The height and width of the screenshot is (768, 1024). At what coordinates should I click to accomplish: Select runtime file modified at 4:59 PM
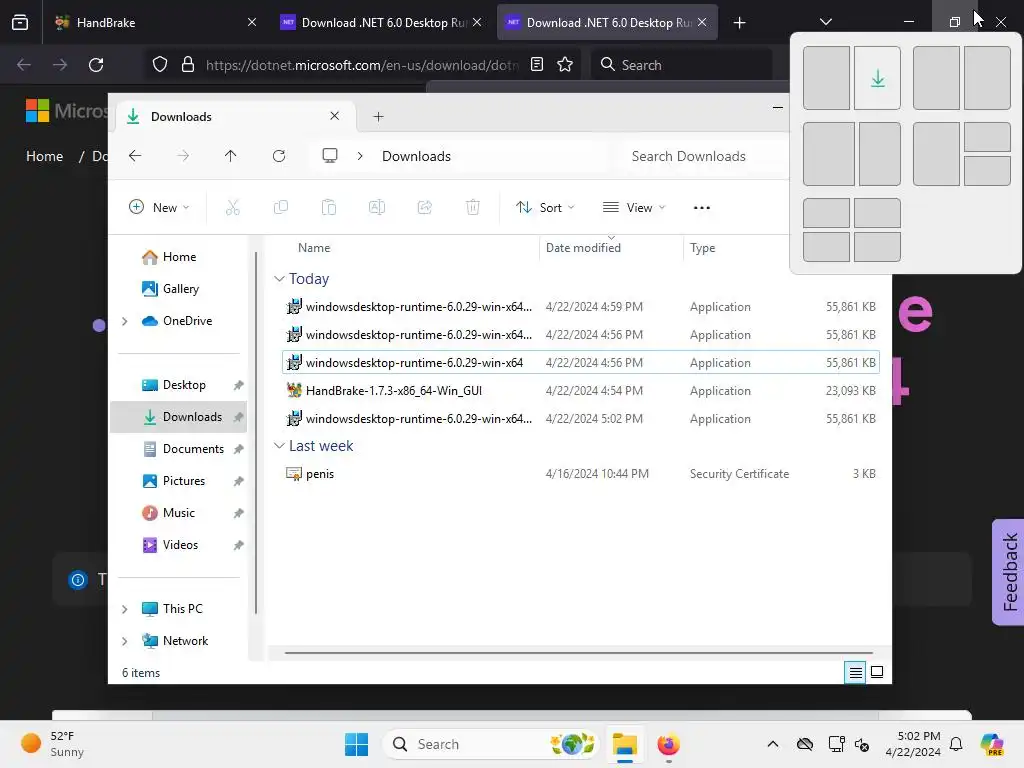coord(581,307)
